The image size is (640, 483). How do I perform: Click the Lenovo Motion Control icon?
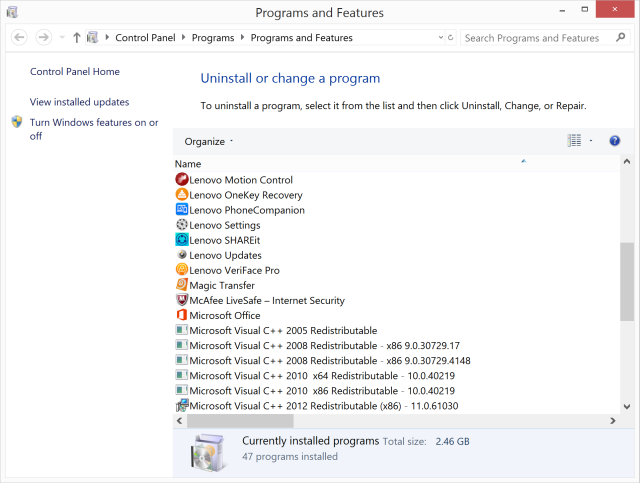coord(182,179)
